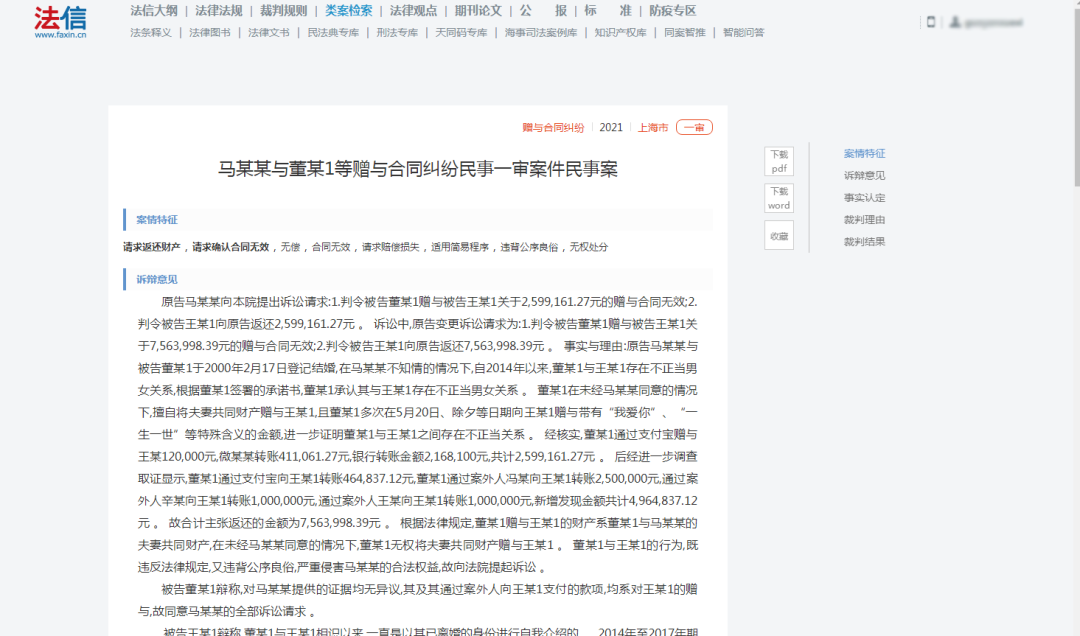Click the 诉辩意见 section heading in article

157,280
